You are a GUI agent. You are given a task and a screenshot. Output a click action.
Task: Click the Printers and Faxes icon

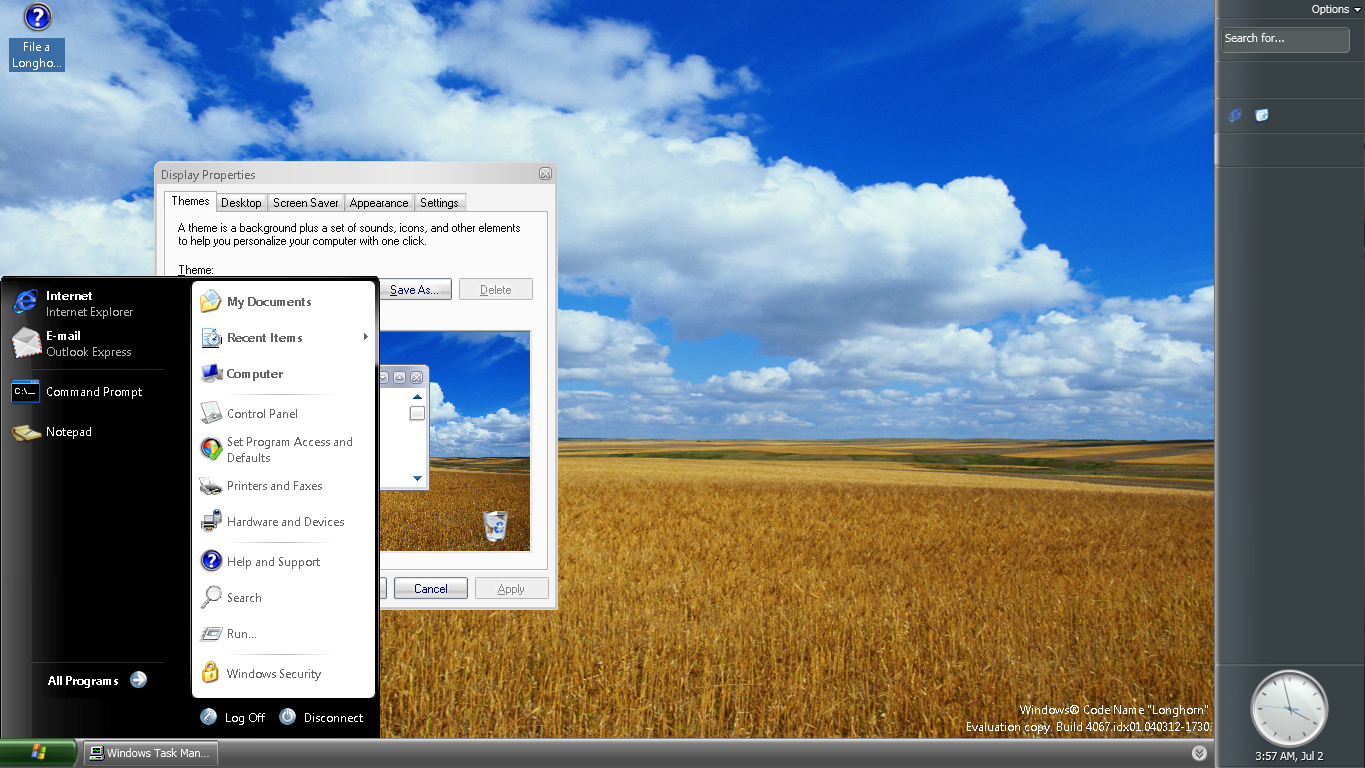pos(211,486)
